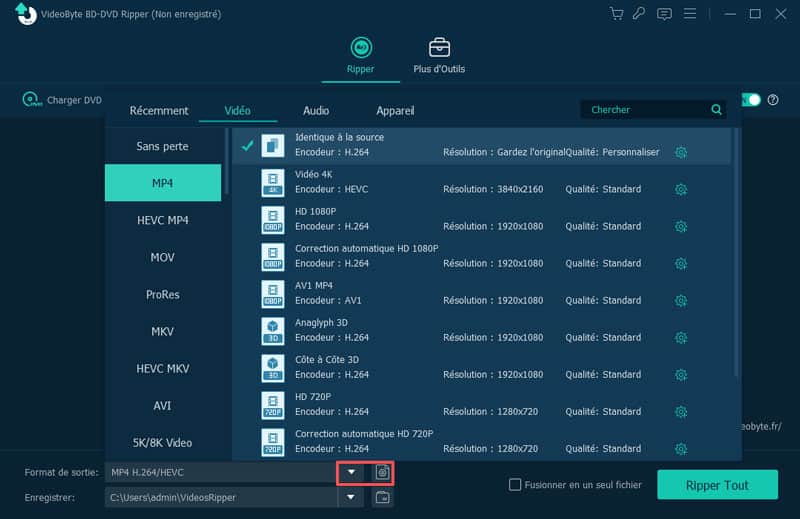Viewport: 800px width, 519px height.
Task: Click the key registration icon
Action: (640, 14)
